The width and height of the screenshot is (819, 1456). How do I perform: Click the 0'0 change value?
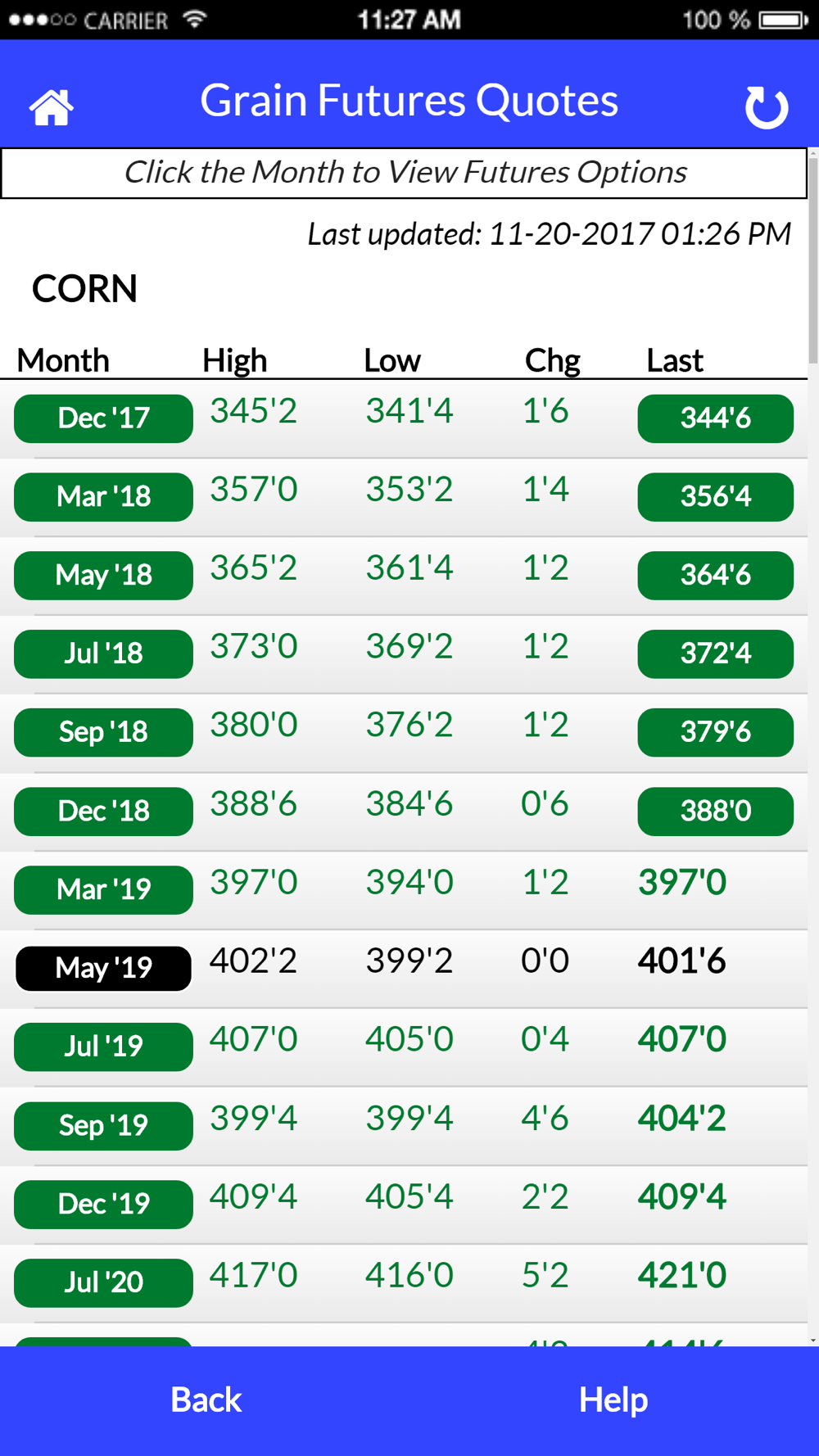coord(545,961)
